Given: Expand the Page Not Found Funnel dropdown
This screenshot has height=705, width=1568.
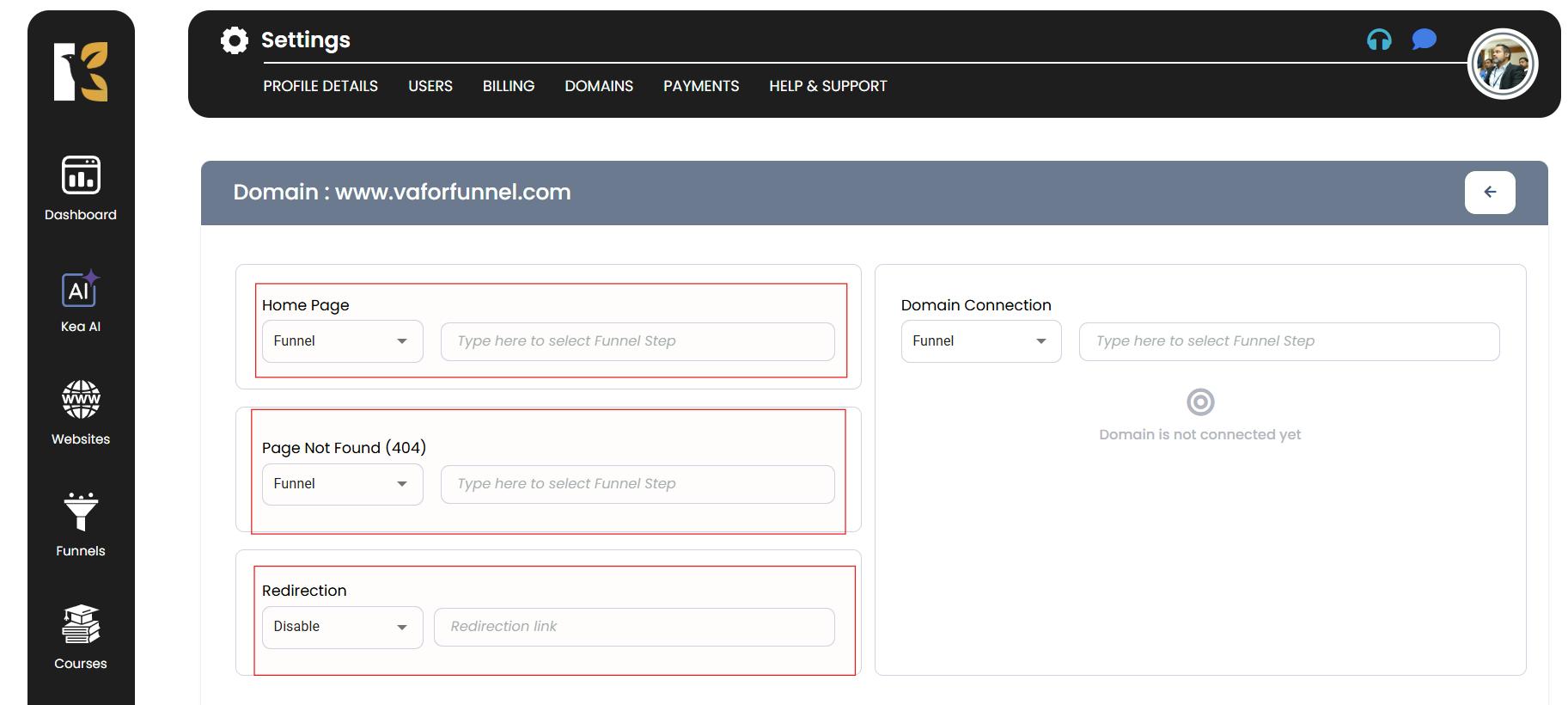Looking at the screenshot, I should tap(342, 484).
